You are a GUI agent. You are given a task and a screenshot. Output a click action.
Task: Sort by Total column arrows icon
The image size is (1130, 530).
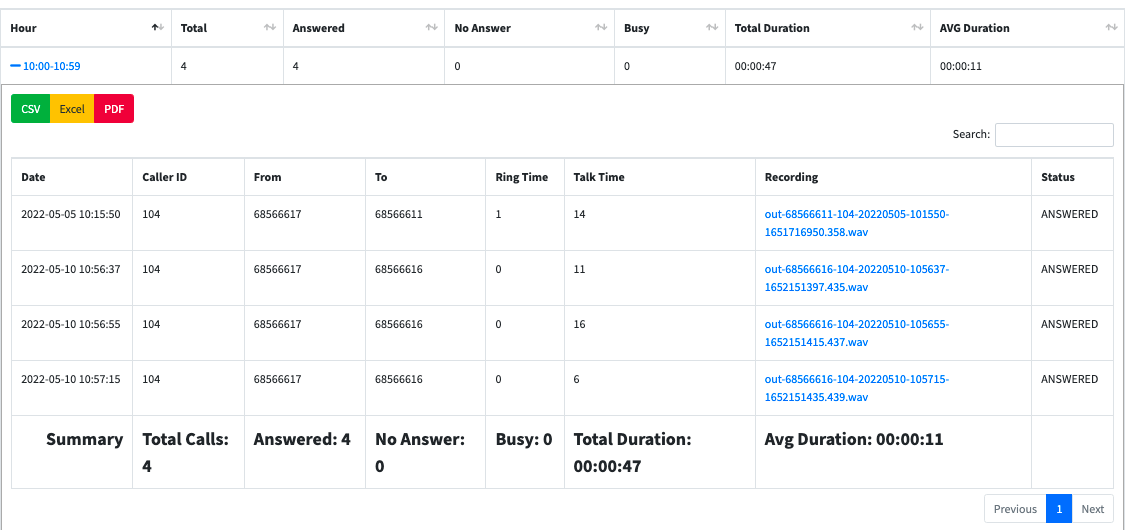[270, 28]
